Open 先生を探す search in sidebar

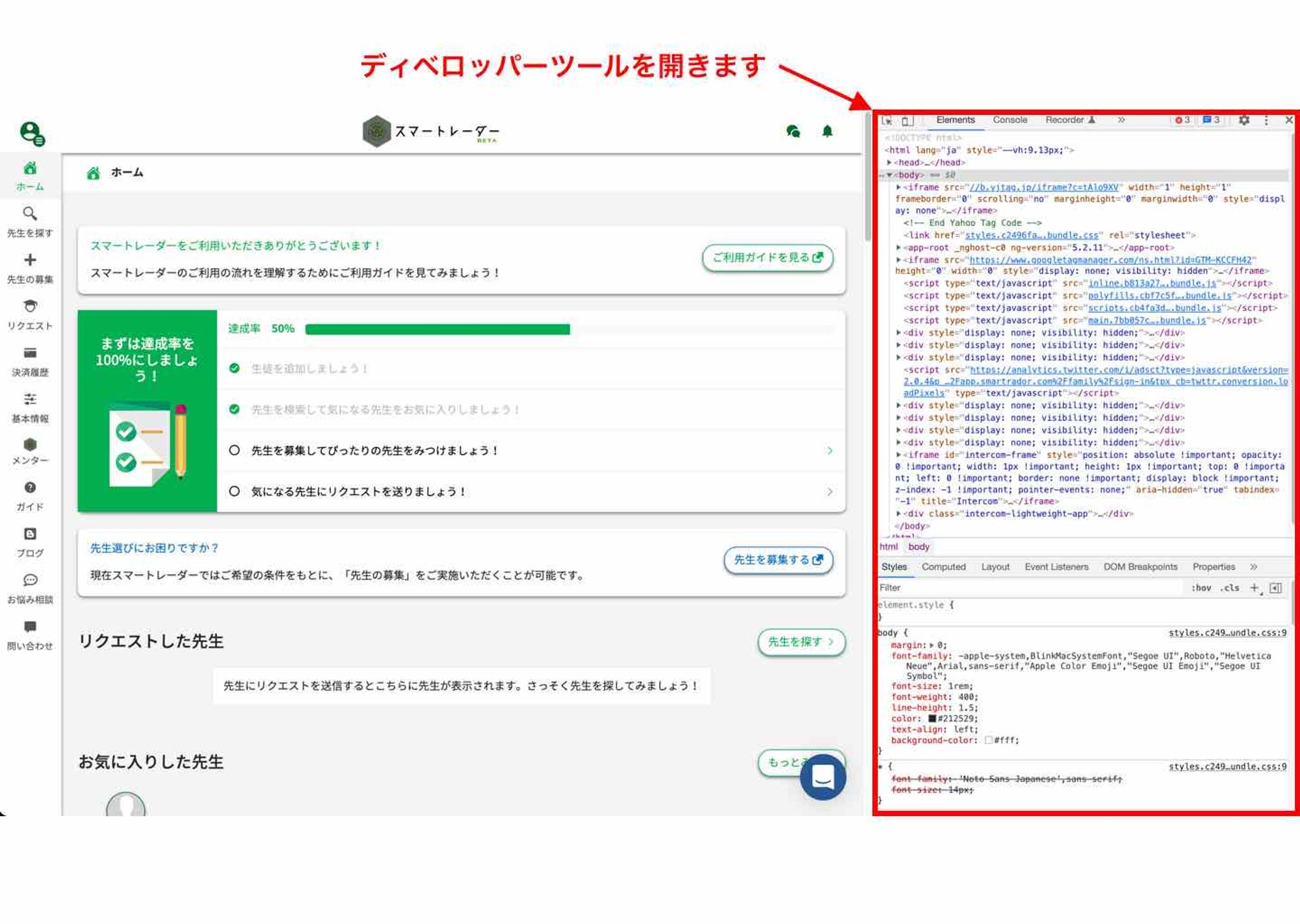pos(30,222)
